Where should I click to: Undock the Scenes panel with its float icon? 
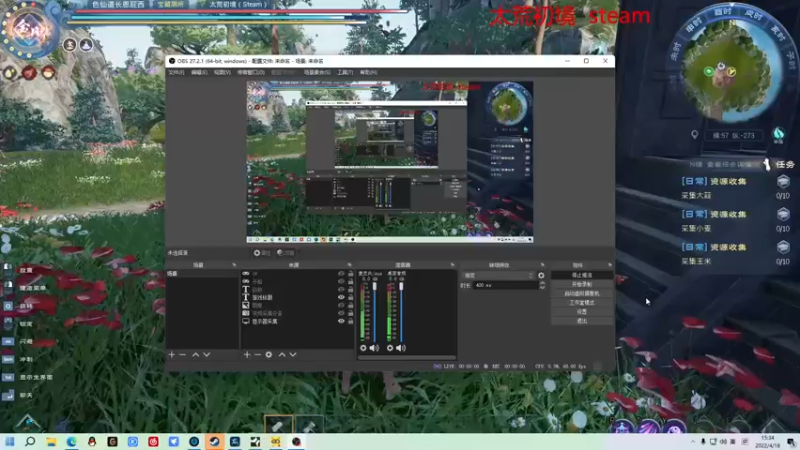tap(234, 265)
